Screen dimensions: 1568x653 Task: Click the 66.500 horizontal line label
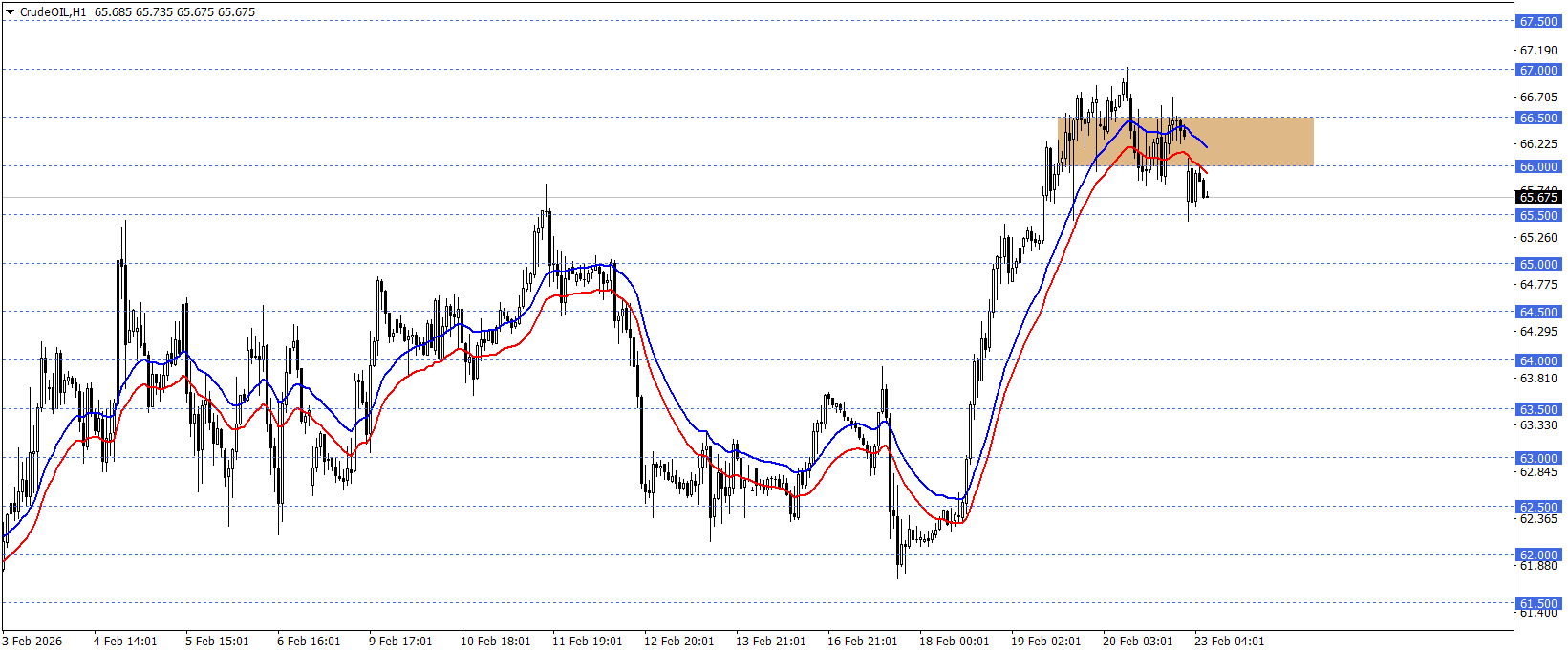pos(1538,119)
